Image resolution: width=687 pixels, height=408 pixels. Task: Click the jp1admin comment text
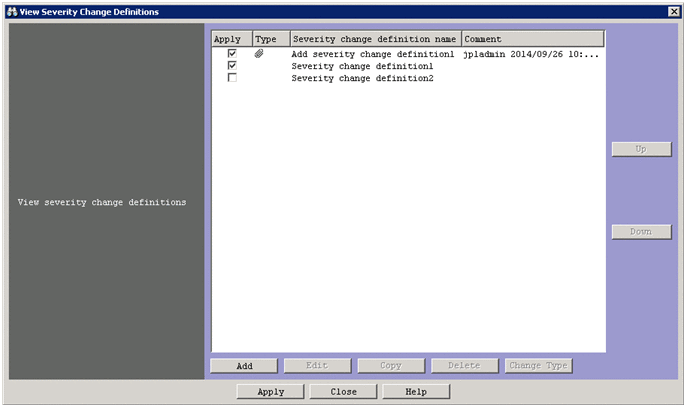click(x=531, y=54)
